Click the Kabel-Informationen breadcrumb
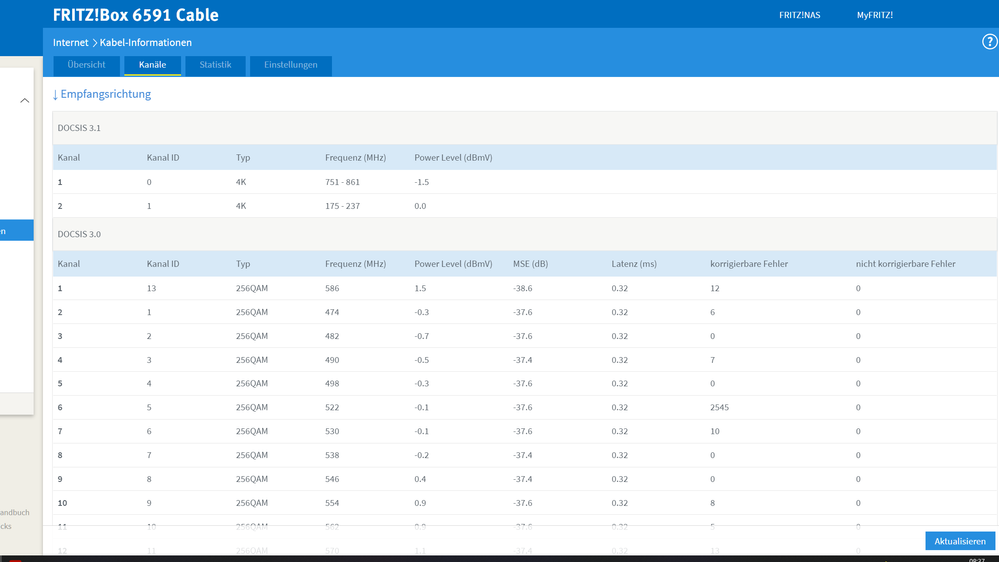 [145, 43]
